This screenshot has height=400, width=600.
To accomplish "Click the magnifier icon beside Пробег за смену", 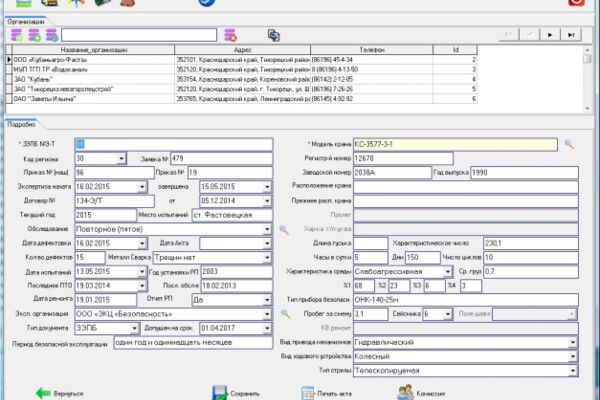I will 285,314.
